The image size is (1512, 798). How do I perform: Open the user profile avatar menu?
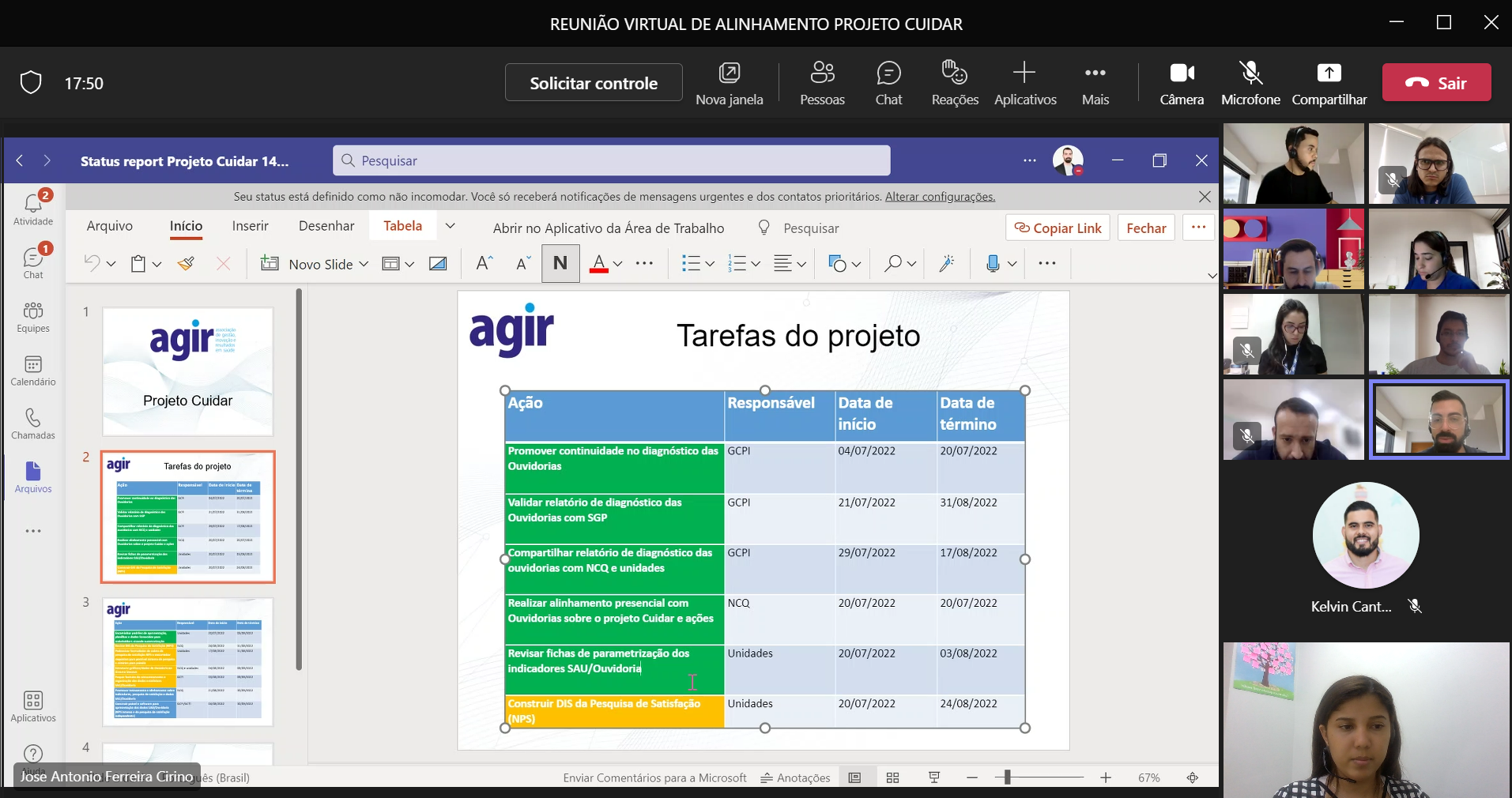1068,160
